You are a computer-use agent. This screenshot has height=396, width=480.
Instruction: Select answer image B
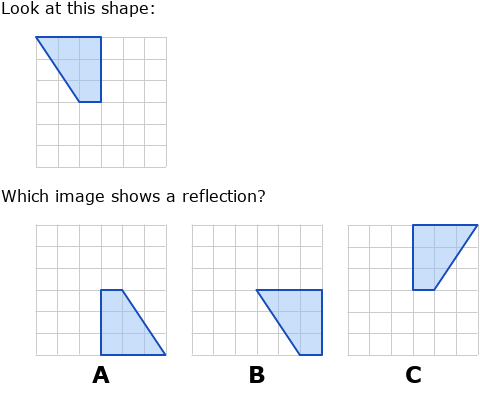pos(257,290)
